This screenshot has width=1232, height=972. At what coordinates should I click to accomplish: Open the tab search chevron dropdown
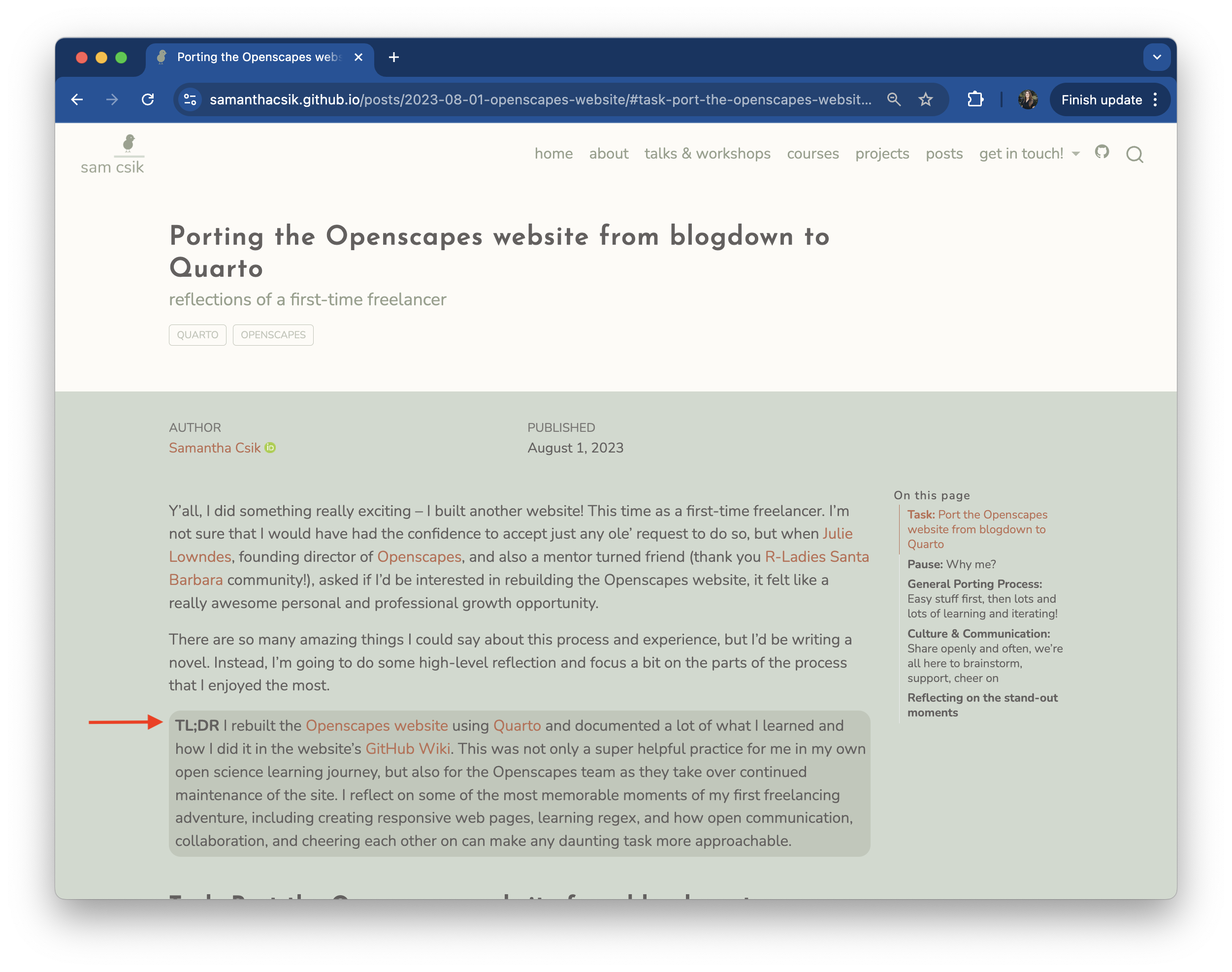(1156, 57)
